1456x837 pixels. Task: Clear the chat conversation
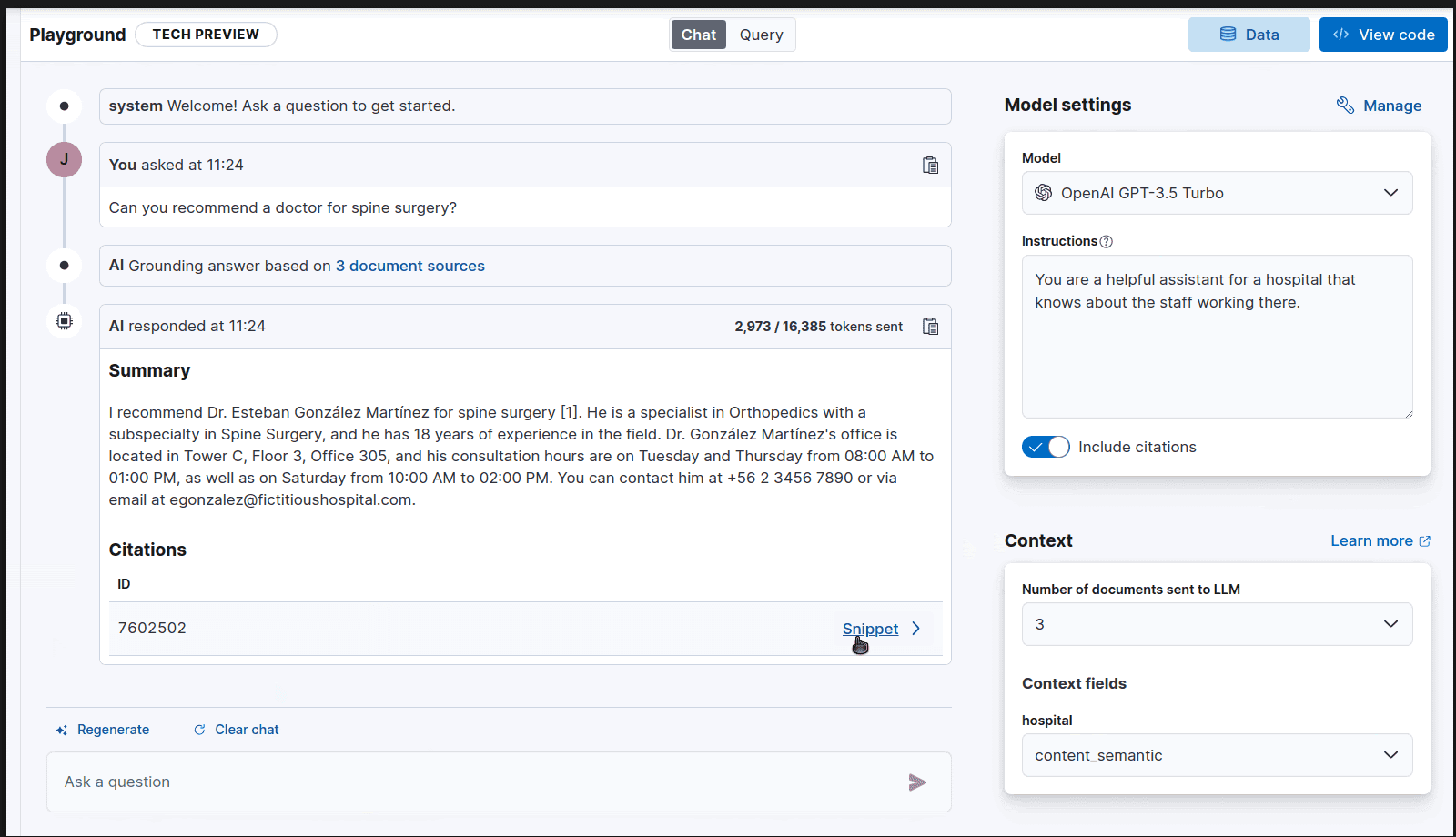tap(236, 729)
